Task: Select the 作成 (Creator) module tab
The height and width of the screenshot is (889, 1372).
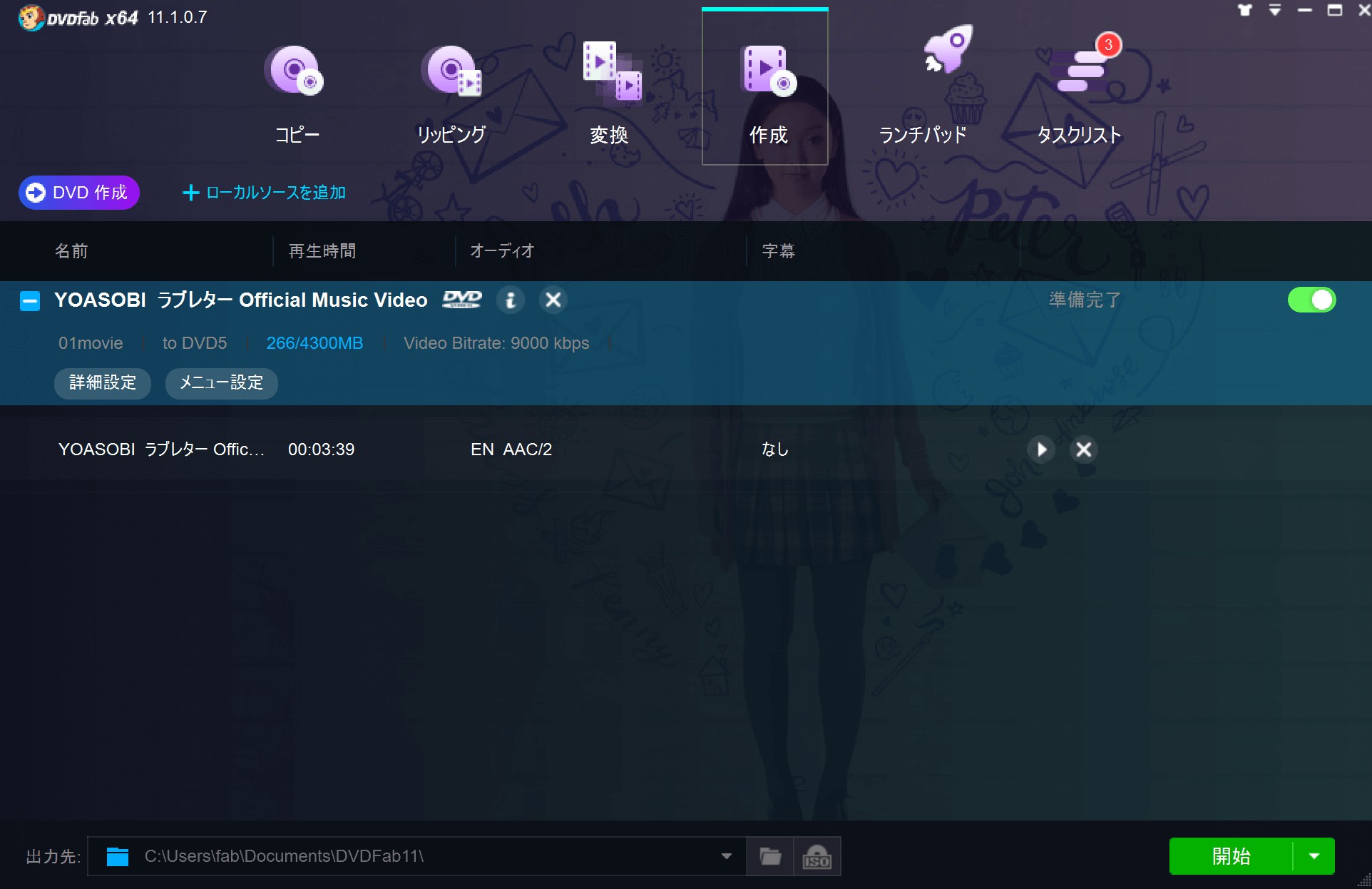Action: [765, 87]
